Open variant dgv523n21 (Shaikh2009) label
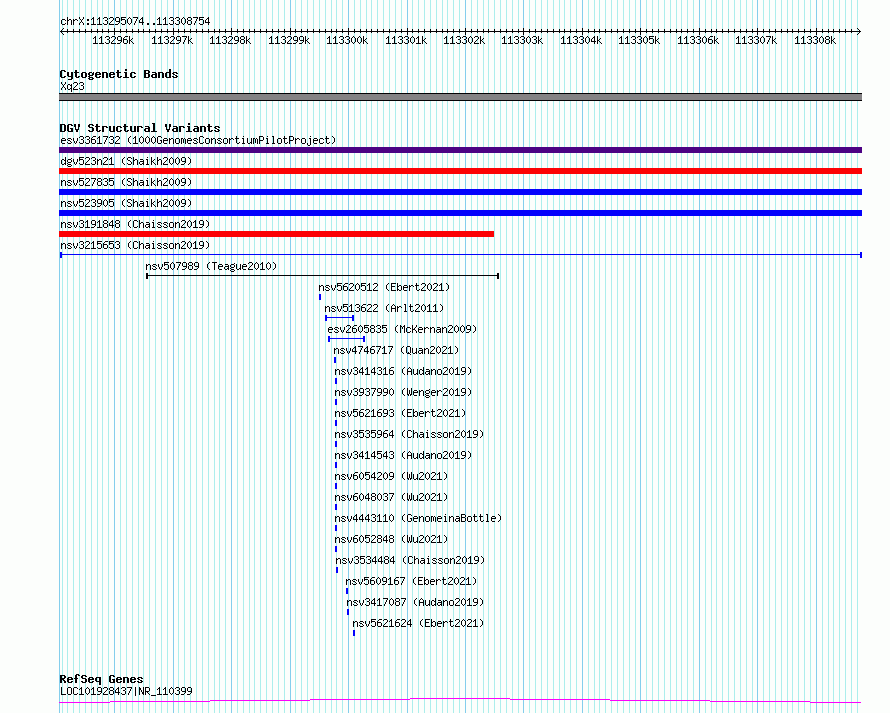Image resolution: width=890 pixels, height=713 pixels. point(126,161)
